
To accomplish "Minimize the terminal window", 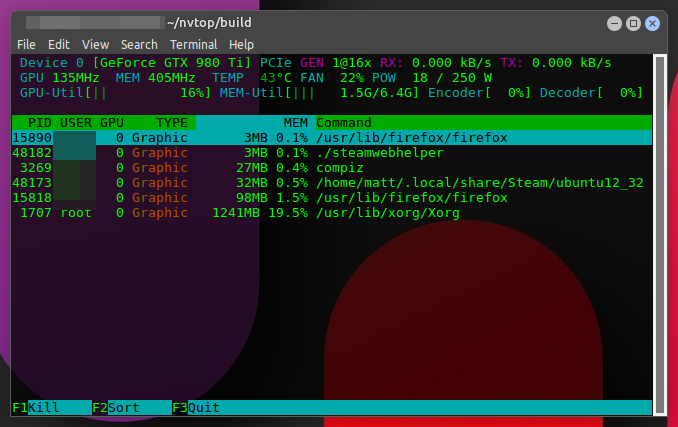I will (x=614, y=22).
